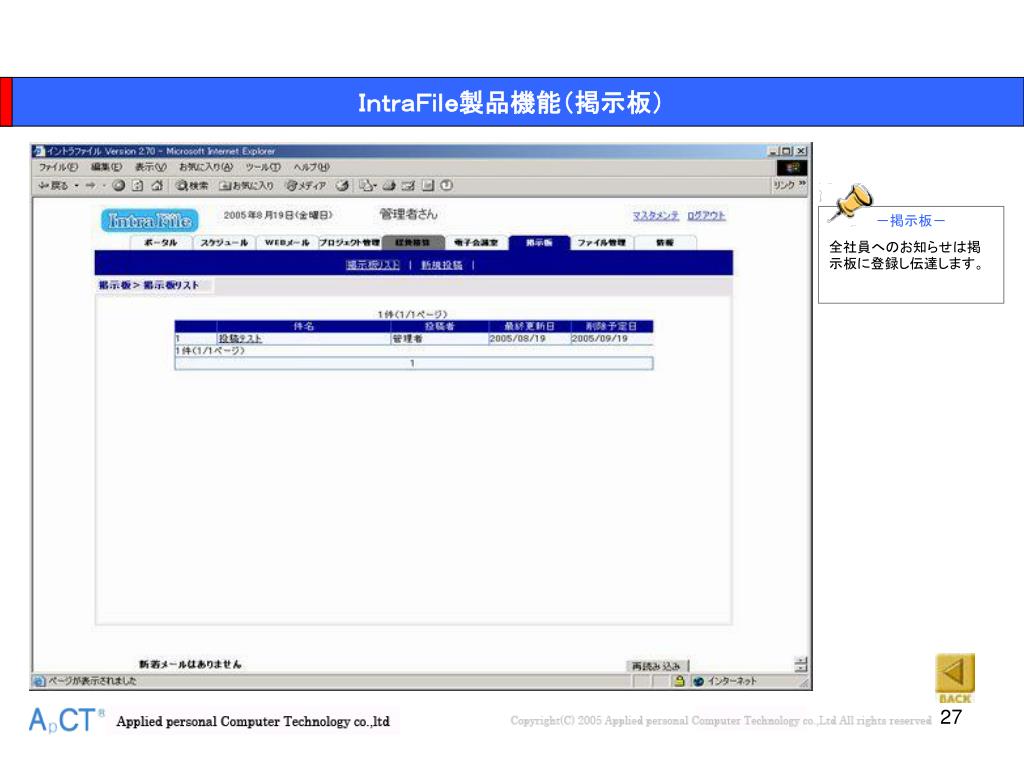Click the refresh page icon in toolbar
The height and width of the screenshot is (768, 1024).
137,186
